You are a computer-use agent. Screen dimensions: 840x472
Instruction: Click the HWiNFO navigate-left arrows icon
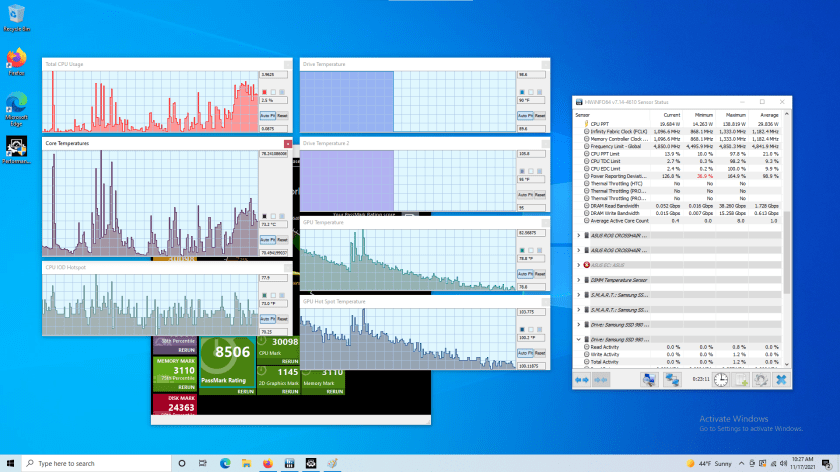pyautogui.click(x=582, y=379)
